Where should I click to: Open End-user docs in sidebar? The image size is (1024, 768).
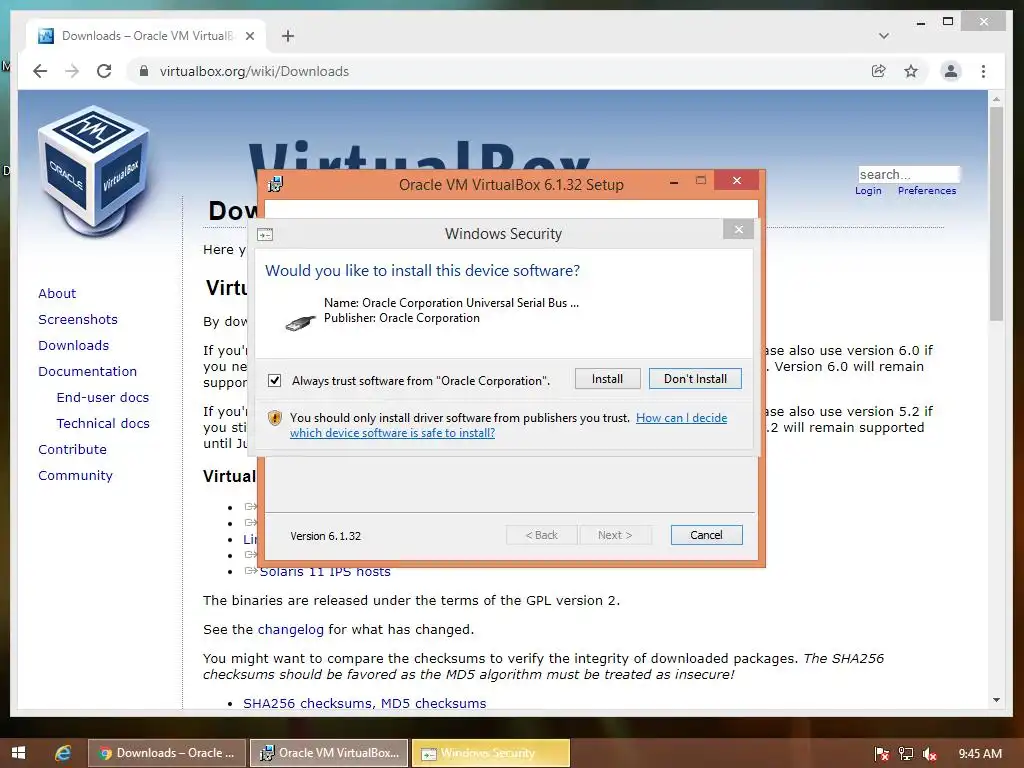point(103,398)
